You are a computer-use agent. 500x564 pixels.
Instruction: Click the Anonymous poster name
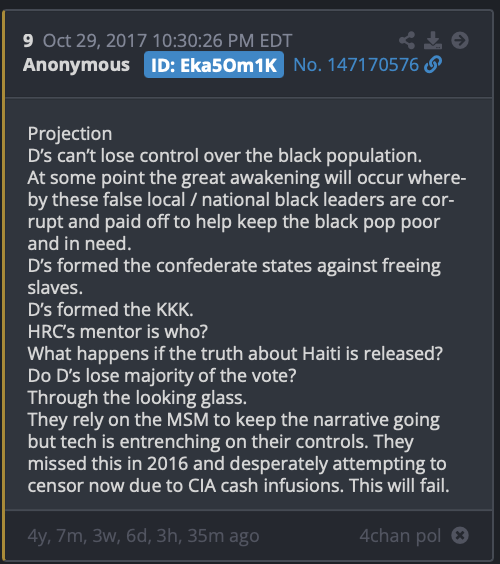coord(76,65)
